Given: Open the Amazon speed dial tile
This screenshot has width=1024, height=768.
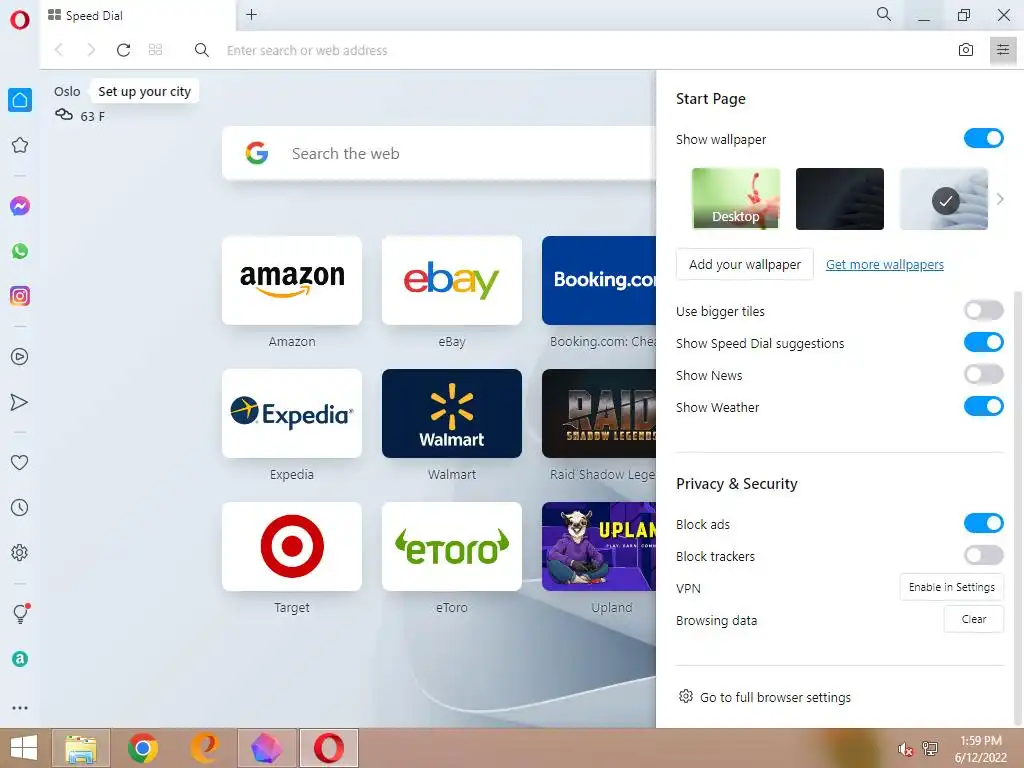Looking at the screenshot, I should [x=292, y=280].
